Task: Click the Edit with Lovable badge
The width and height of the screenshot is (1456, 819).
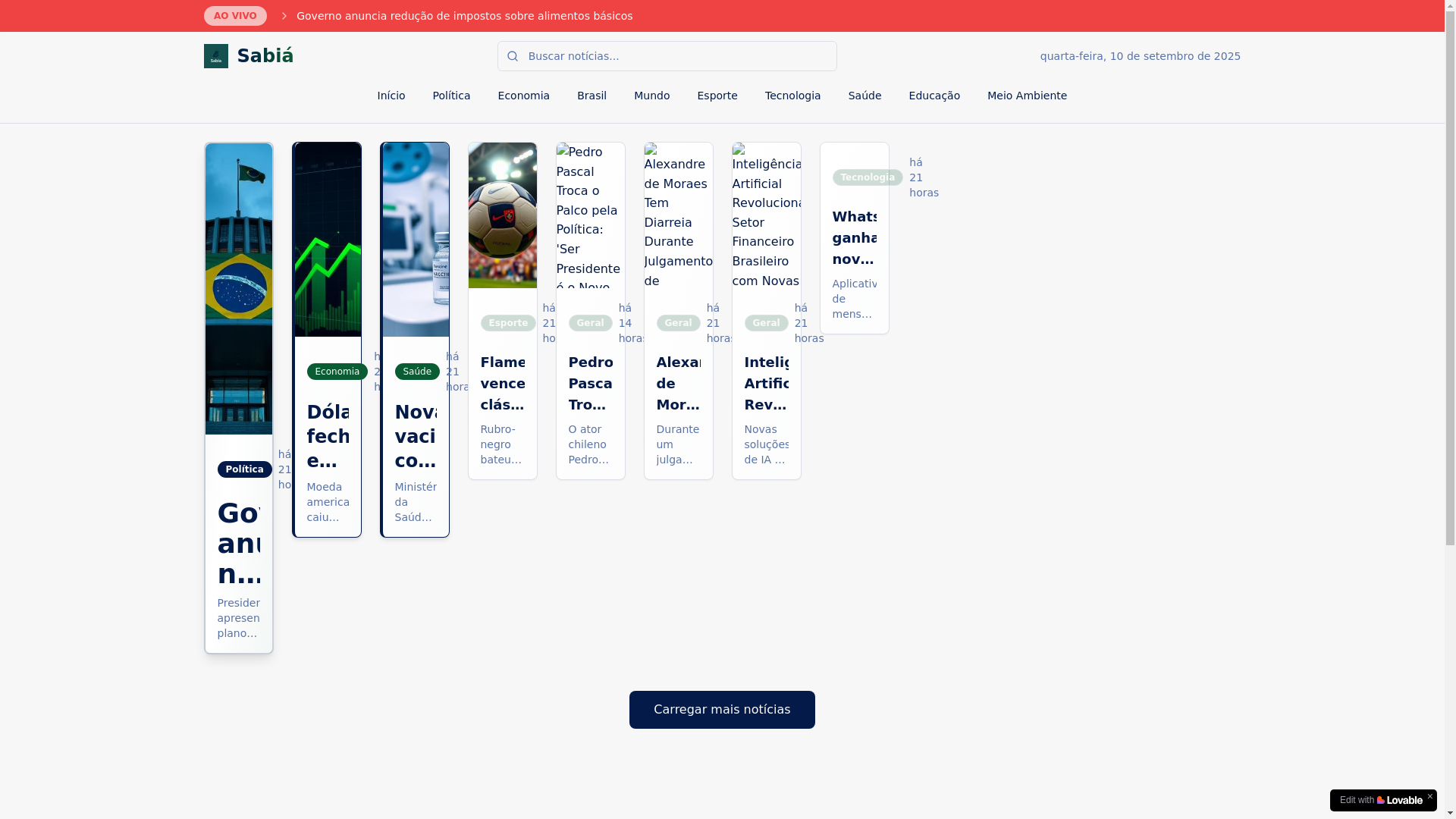Action: tap(1380, 800)
